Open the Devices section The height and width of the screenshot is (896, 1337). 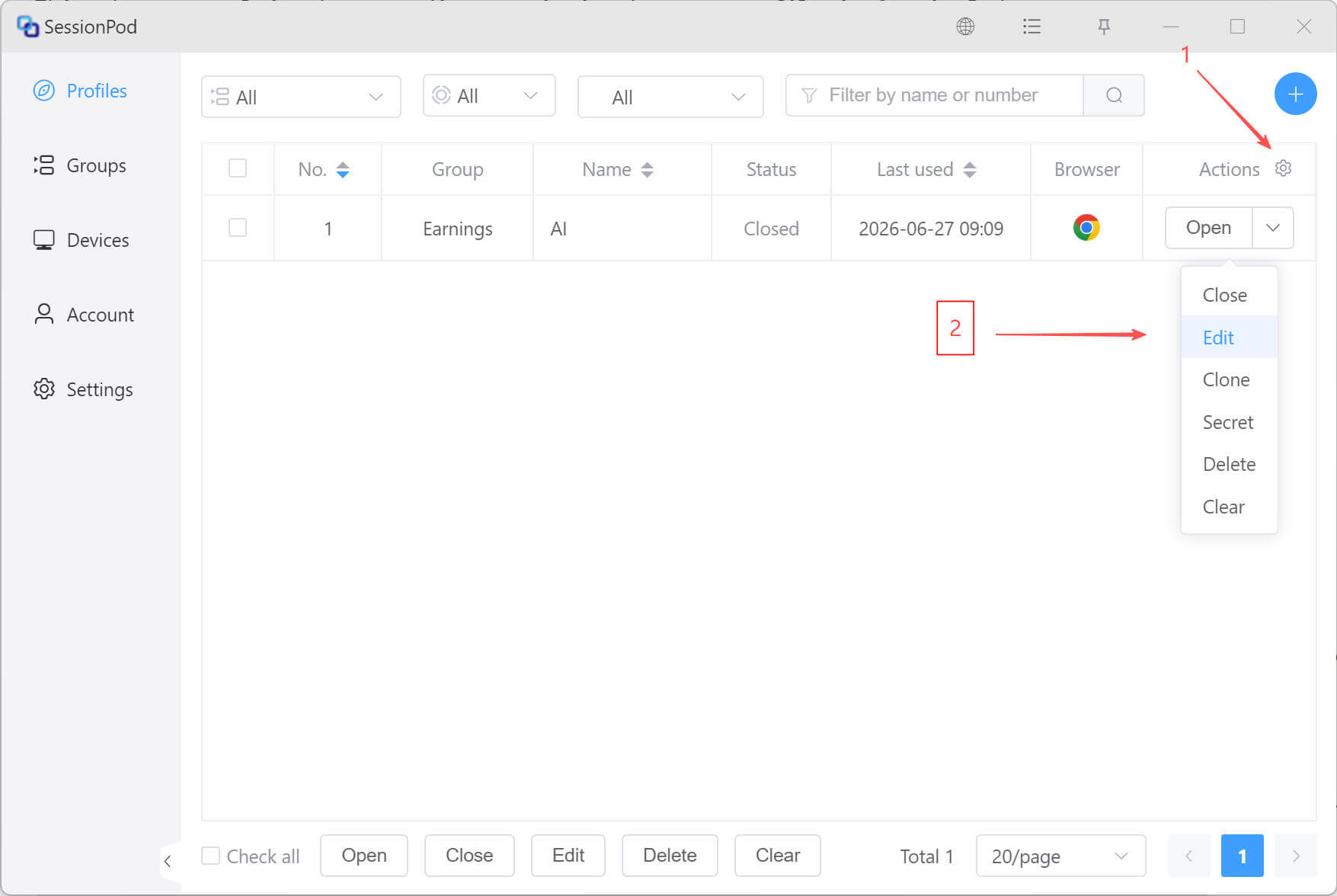(82, 240)
